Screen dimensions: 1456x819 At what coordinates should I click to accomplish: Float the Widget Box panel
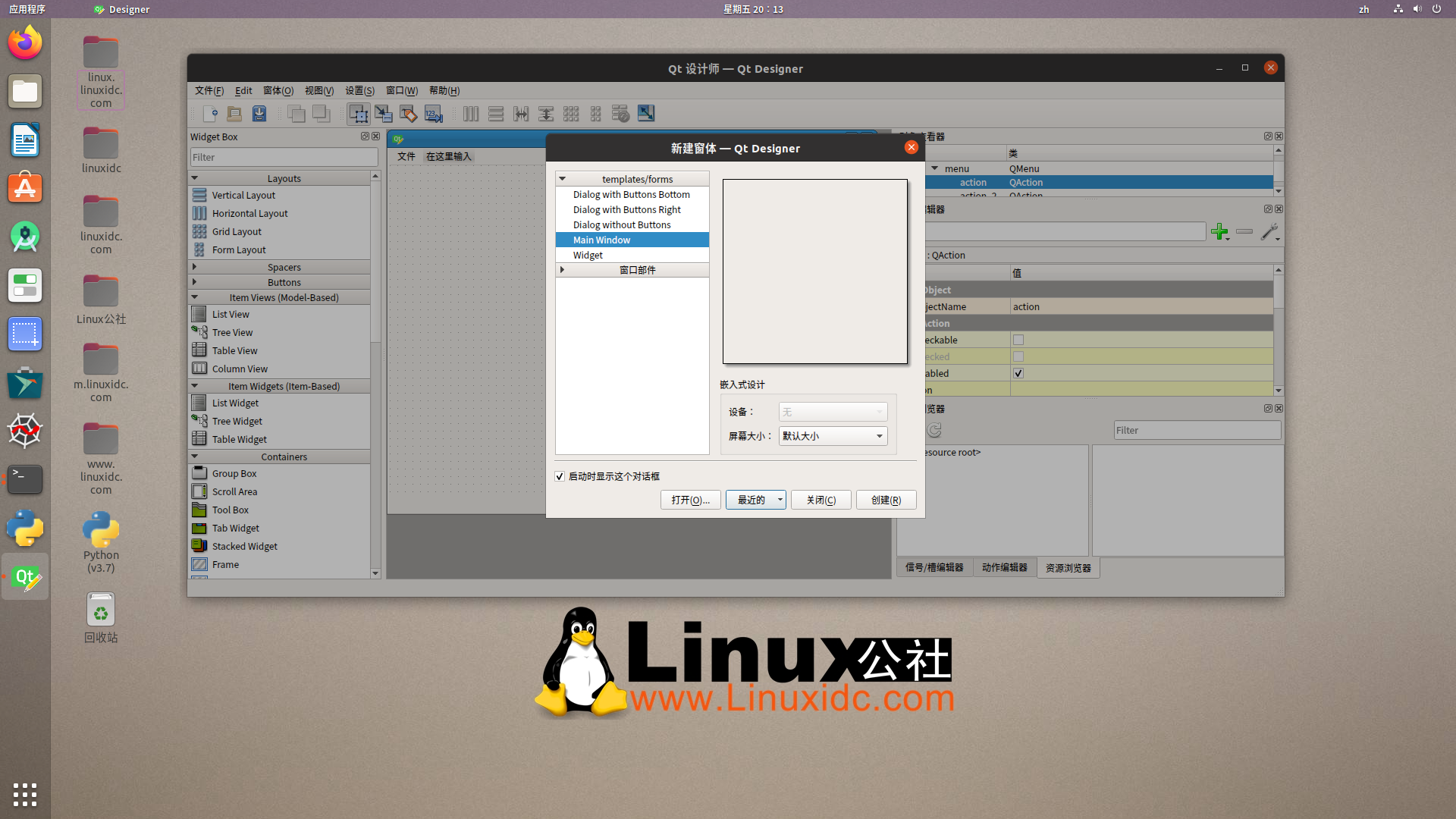pyautogui.click(x=365, y=136)
